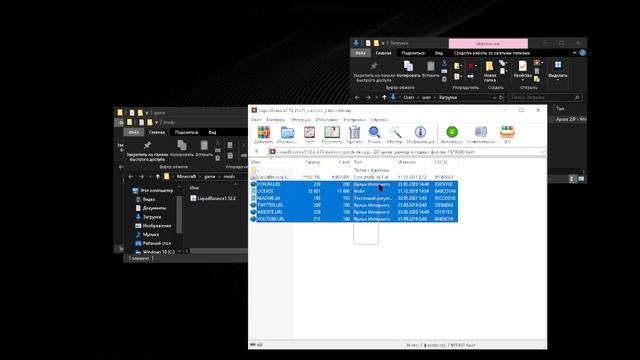The width and height of the screenshot is (640, 360).
Task: Click the Back arrow in Downloads window
Action: [357, 98]
